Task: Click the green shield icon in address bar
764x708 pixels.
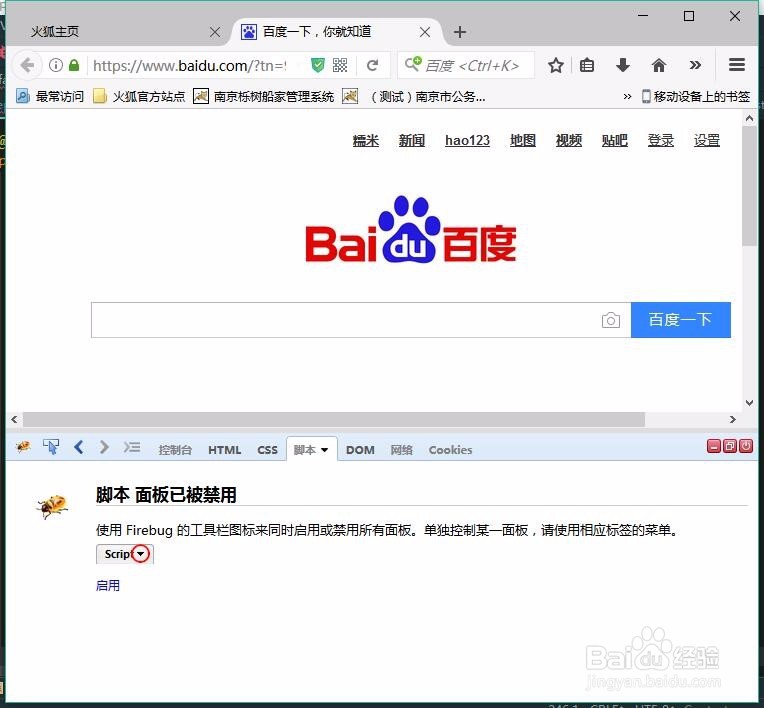Action: click(x=318, y=65)
